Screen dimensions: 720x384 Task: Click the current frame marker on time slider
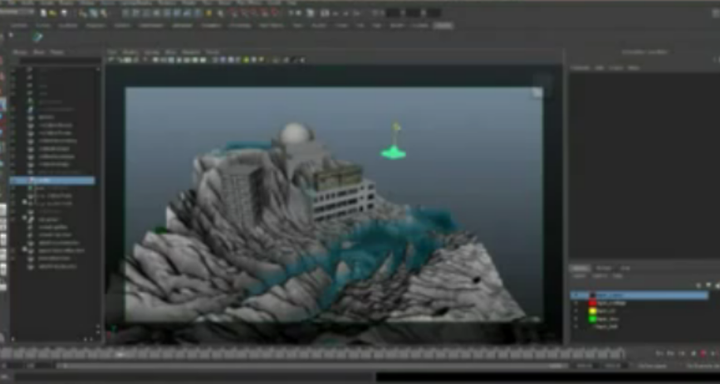[120, 354]
